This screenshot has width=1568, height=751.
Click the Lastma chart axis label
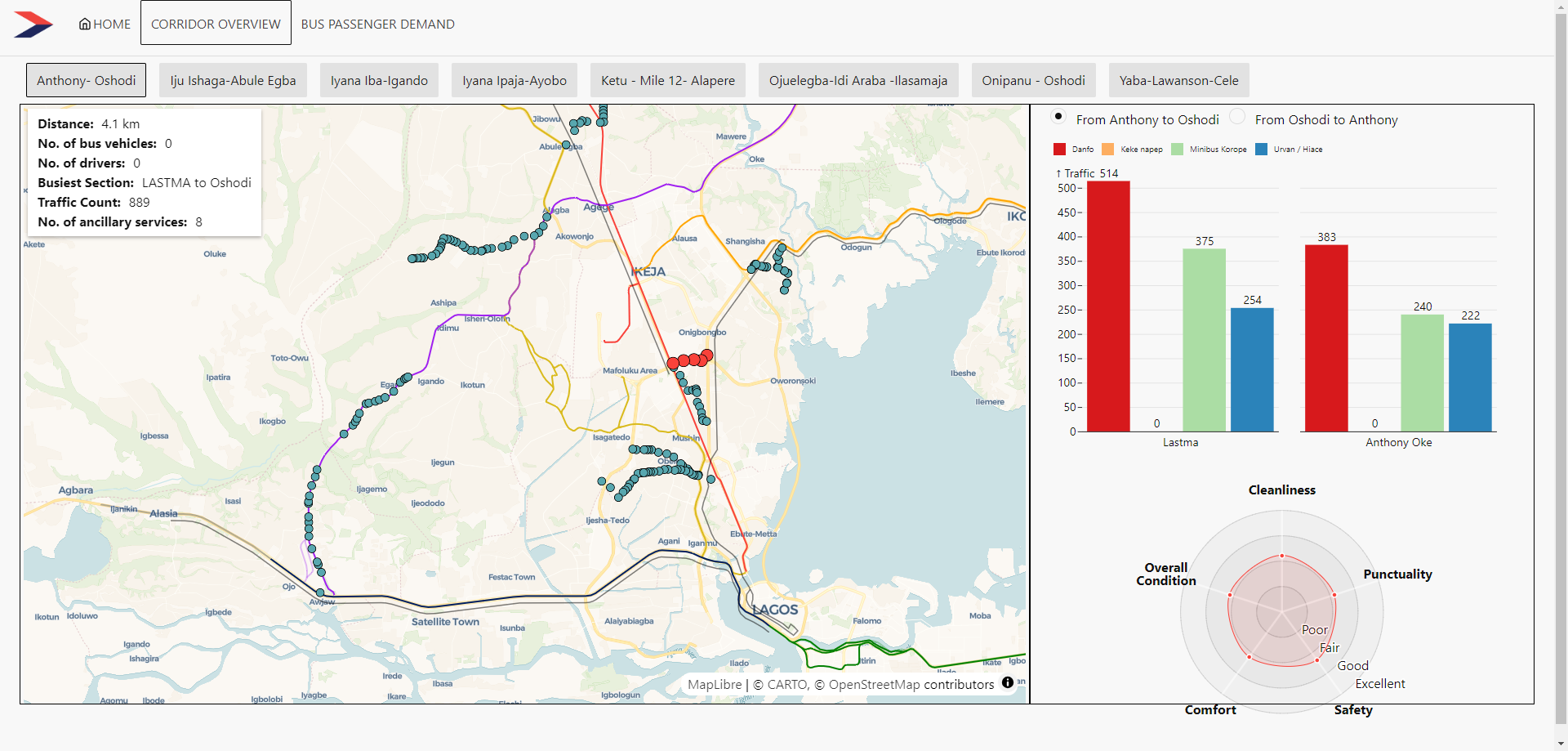point(1180,443)
